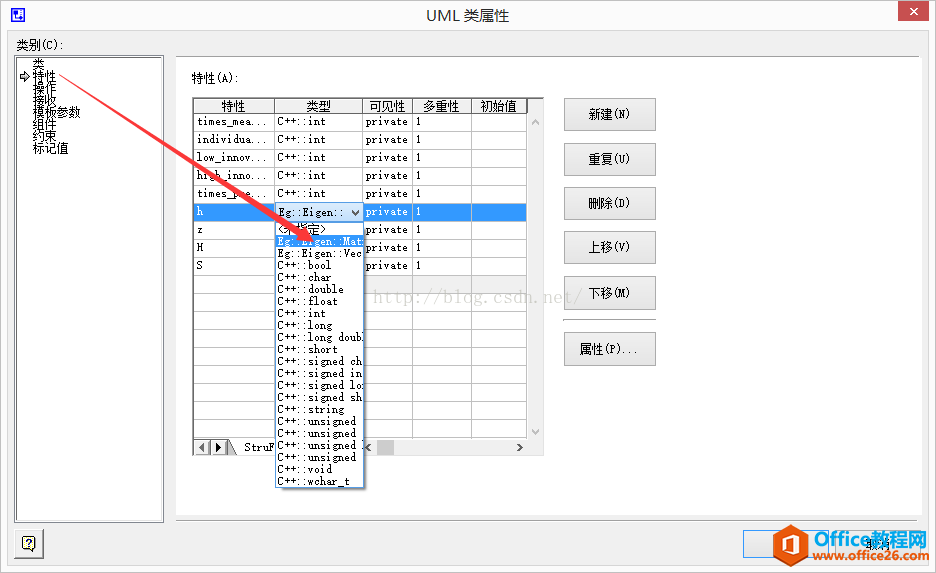Screen dimensions: 936x573
Task: Choose Eg::Eigen::Vec in the type dropdown
Action: [x=319, y=254]
